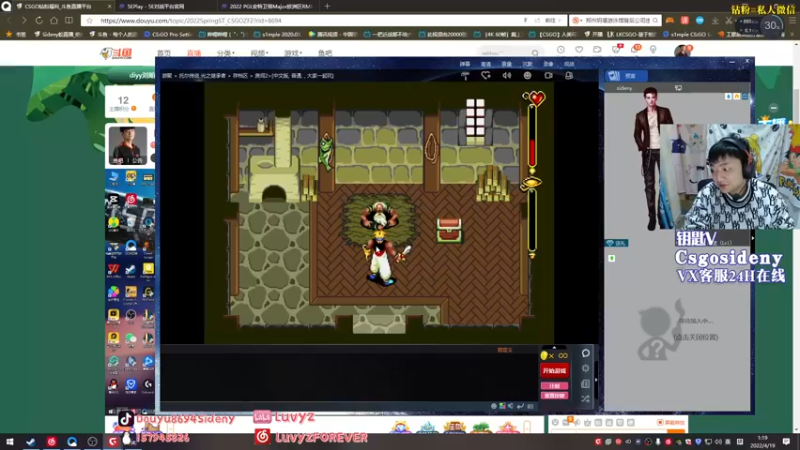Open the s1mple 2020 bookmark
Image resolution: width=800 pixels, height=450 pixels.
(x=278, y=34)
